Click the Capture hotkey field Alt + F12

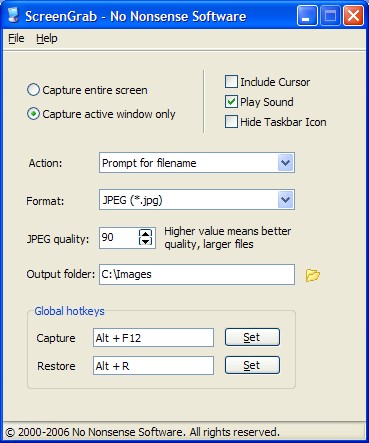pyautogui.click(x=153, y=338)
